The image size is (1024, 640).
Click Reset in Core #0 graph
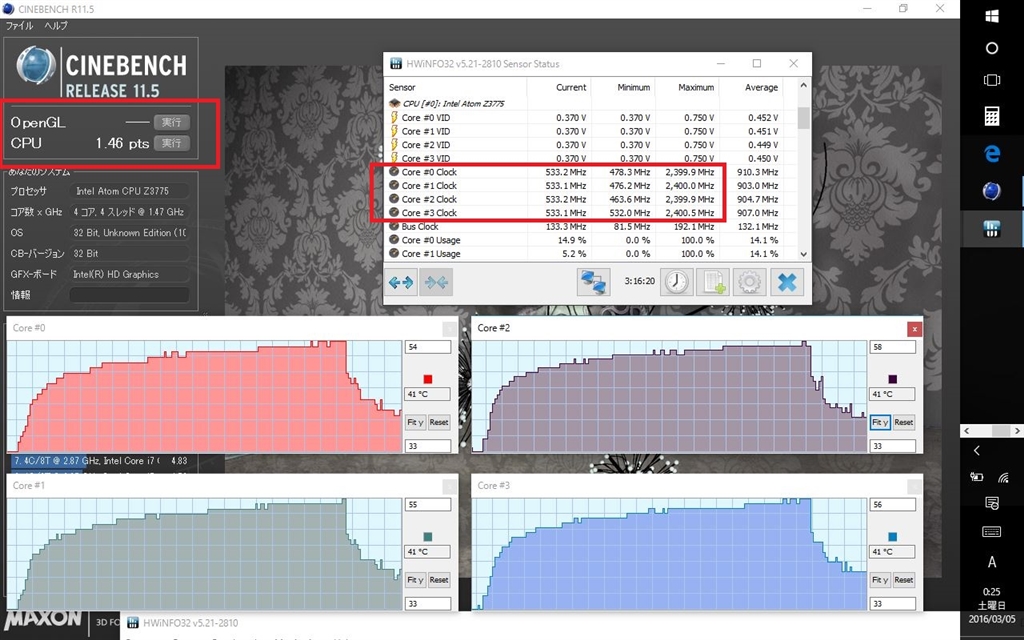coord(439,422)
